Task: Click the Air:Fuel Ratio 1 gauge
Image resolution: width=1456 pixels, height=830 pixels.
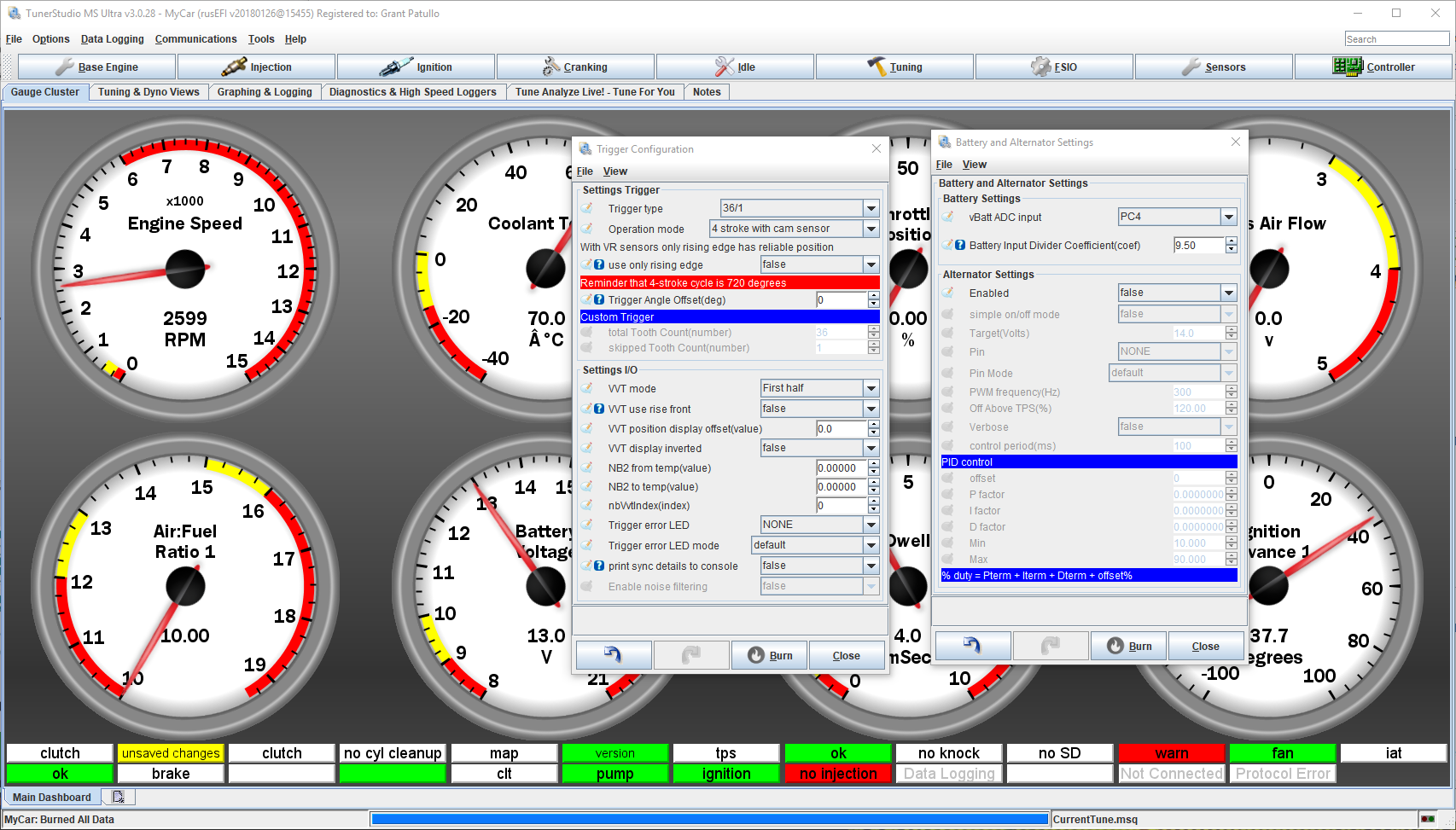Action: click(x=185, y=586)
